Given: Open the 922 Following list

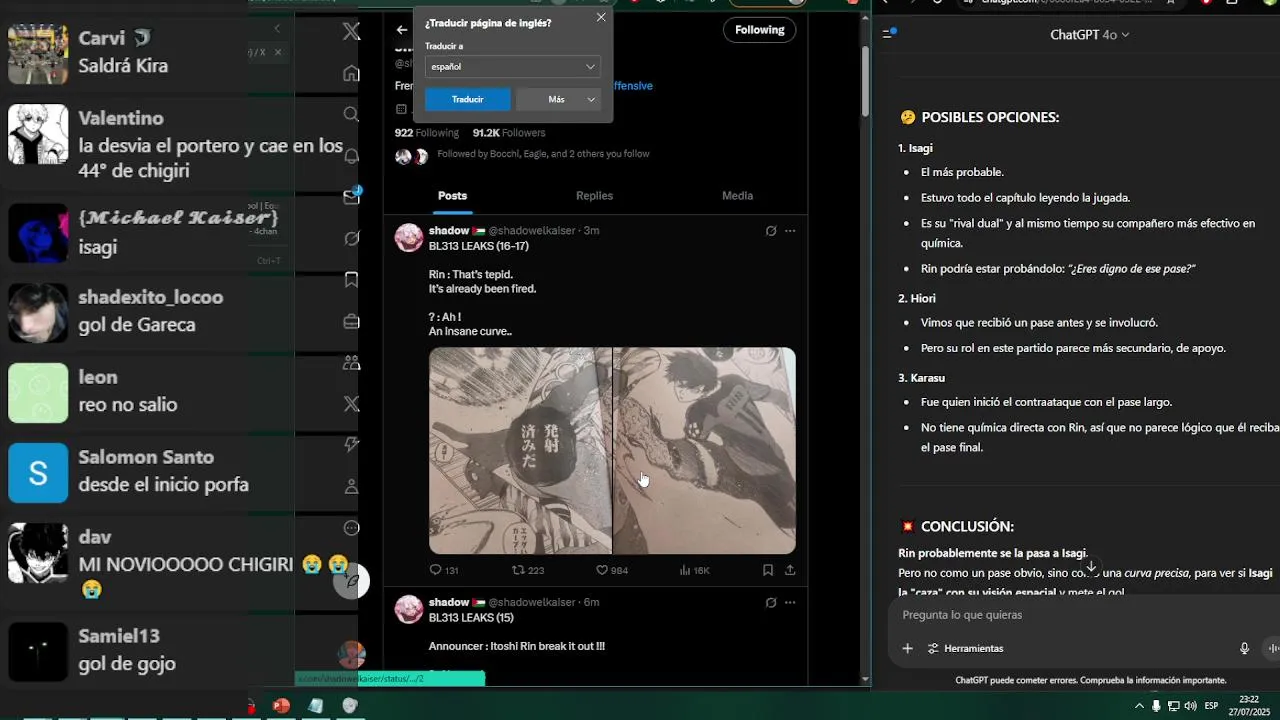Looking at the screenshot, I should [x=426, y=133].
